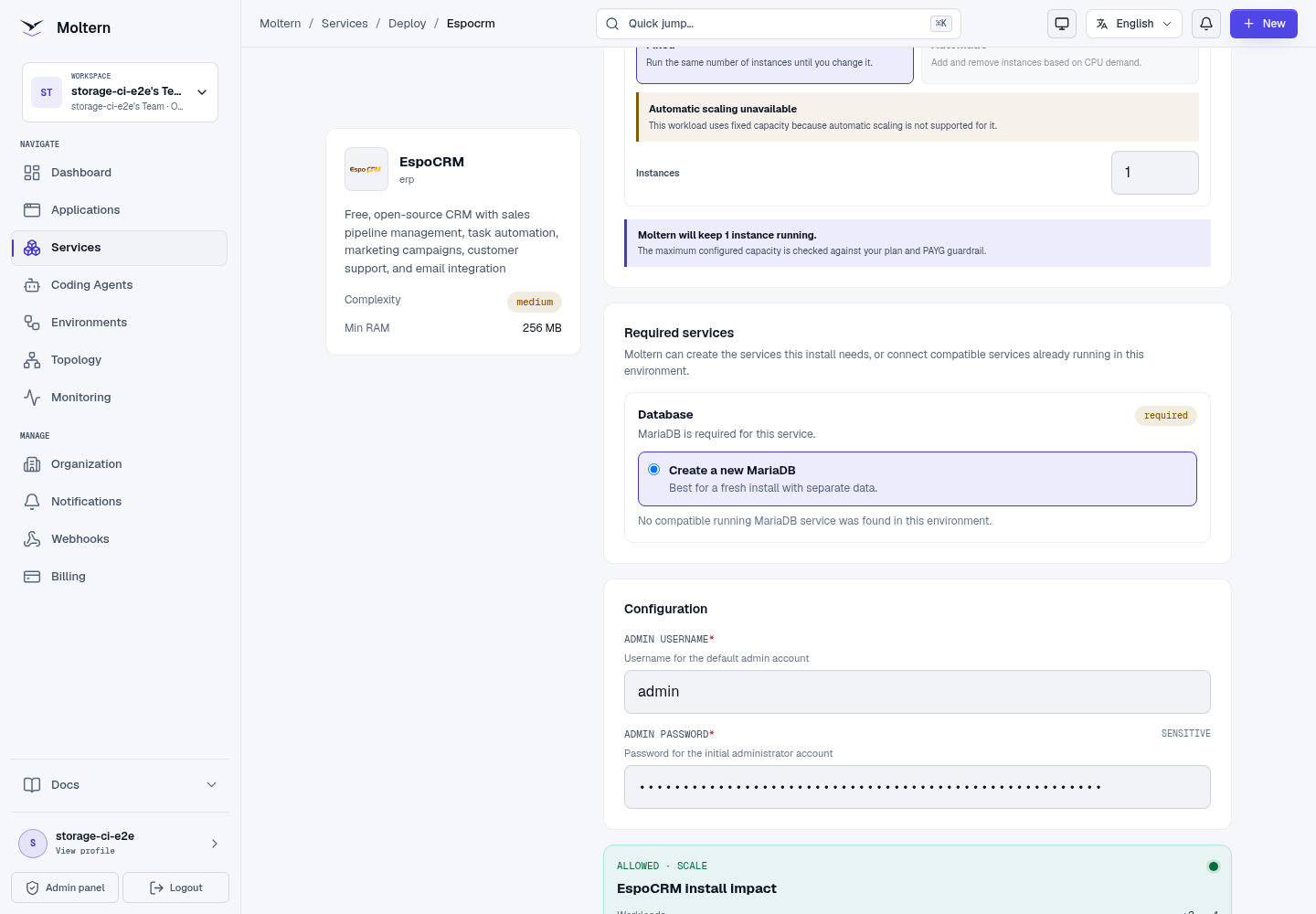The image size is (1316, 914).
Task: Click the Quick jump search field
Action: [779, 24]
